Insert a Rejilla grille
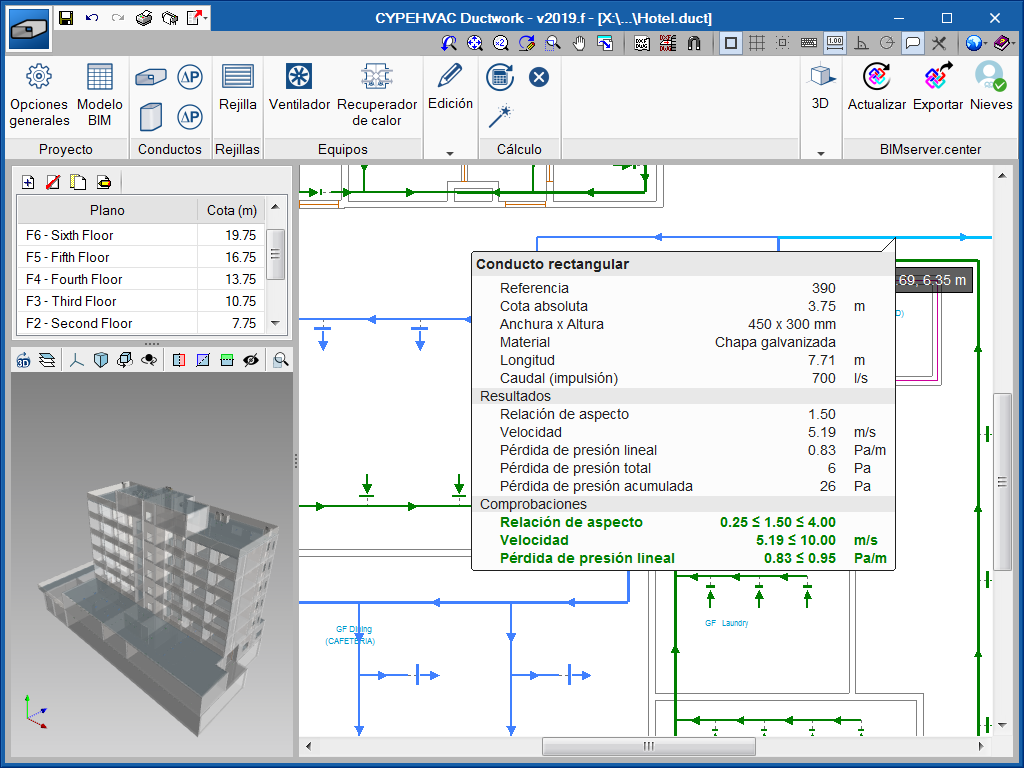This screenshot has height=768, width=1024. [238, 88]
